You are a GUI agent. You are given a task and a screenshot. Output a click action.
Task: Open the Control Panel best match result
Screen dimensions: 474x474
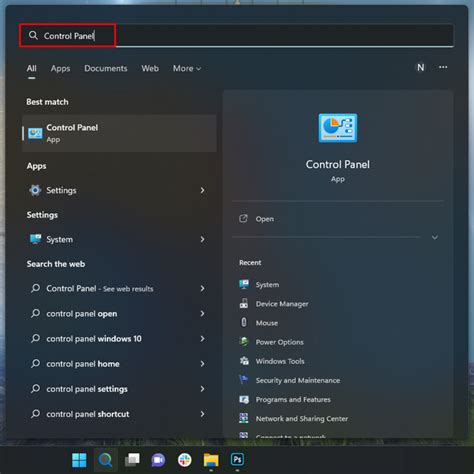click(x=119, y=133)
